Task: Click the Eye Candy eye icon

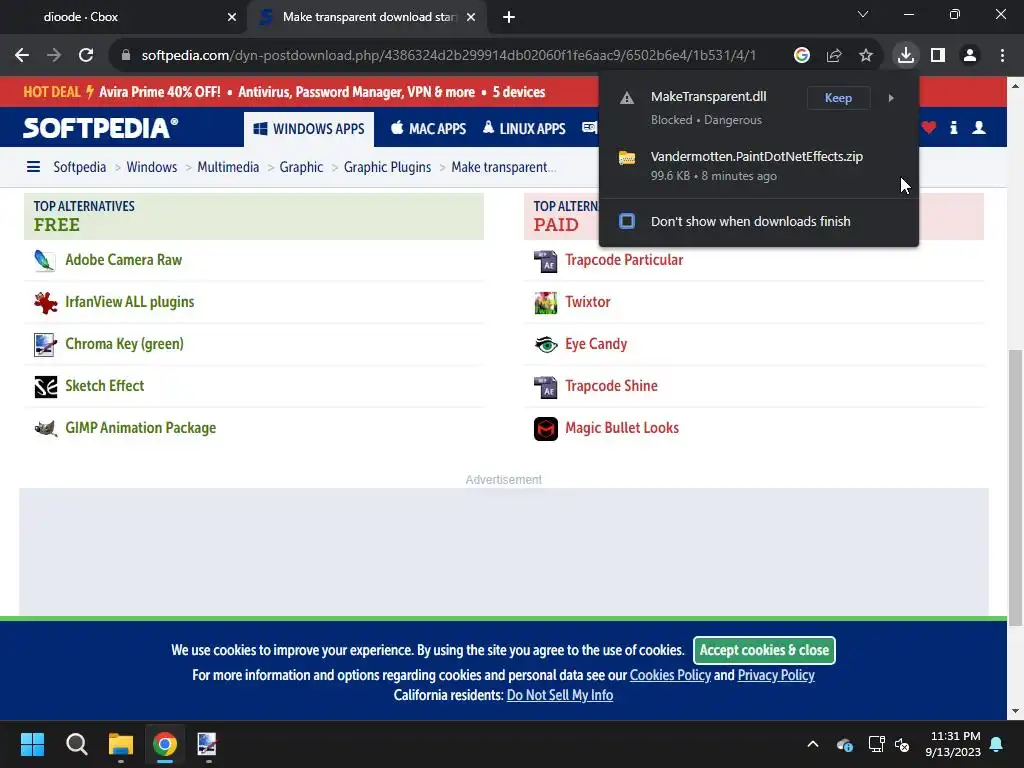Action: 546,344
